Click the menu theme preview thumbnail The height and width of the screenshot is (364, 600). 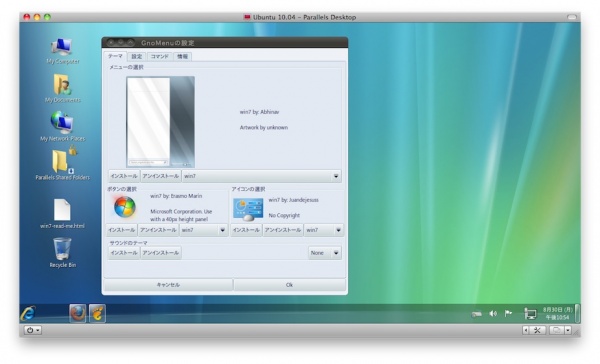[160, 122]
